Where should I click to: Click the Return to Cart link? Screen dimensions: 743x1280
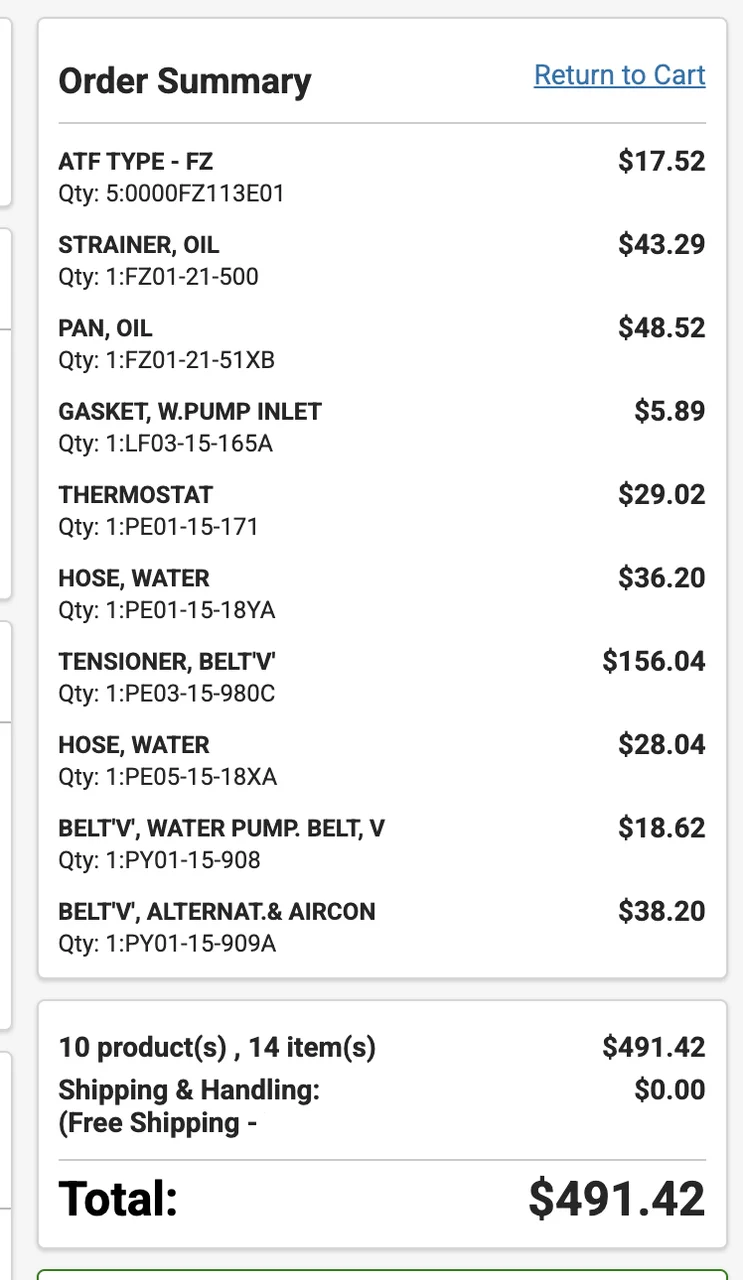(x=619, y=75)
